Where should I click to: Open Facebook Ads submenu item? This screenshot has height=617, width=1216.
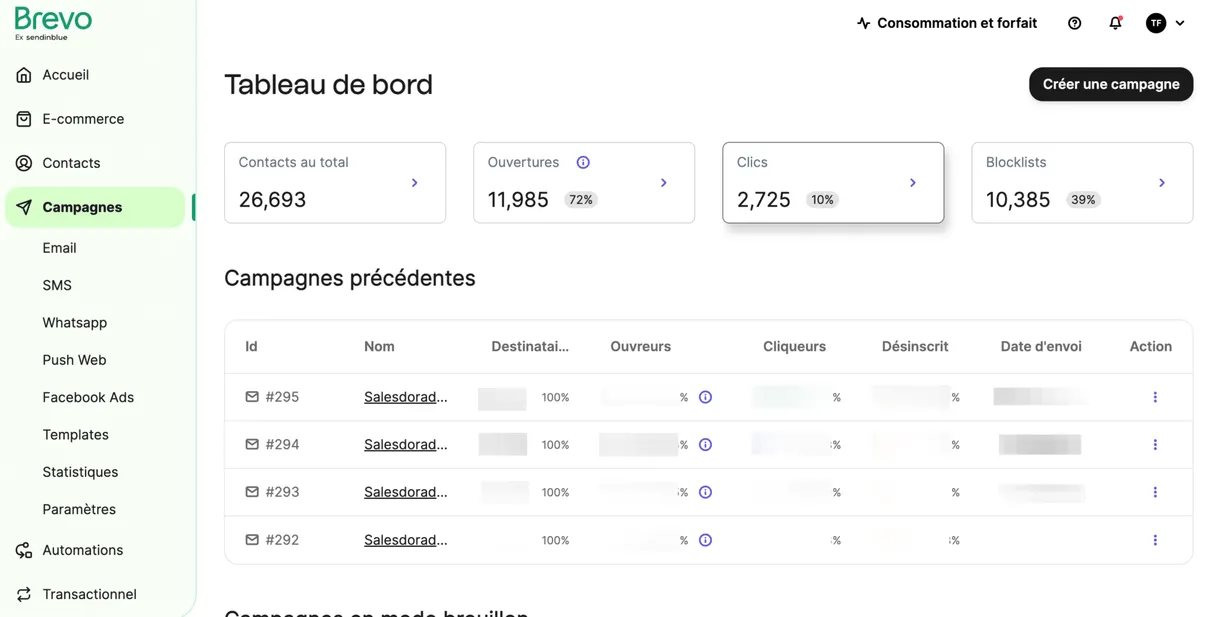88,397
